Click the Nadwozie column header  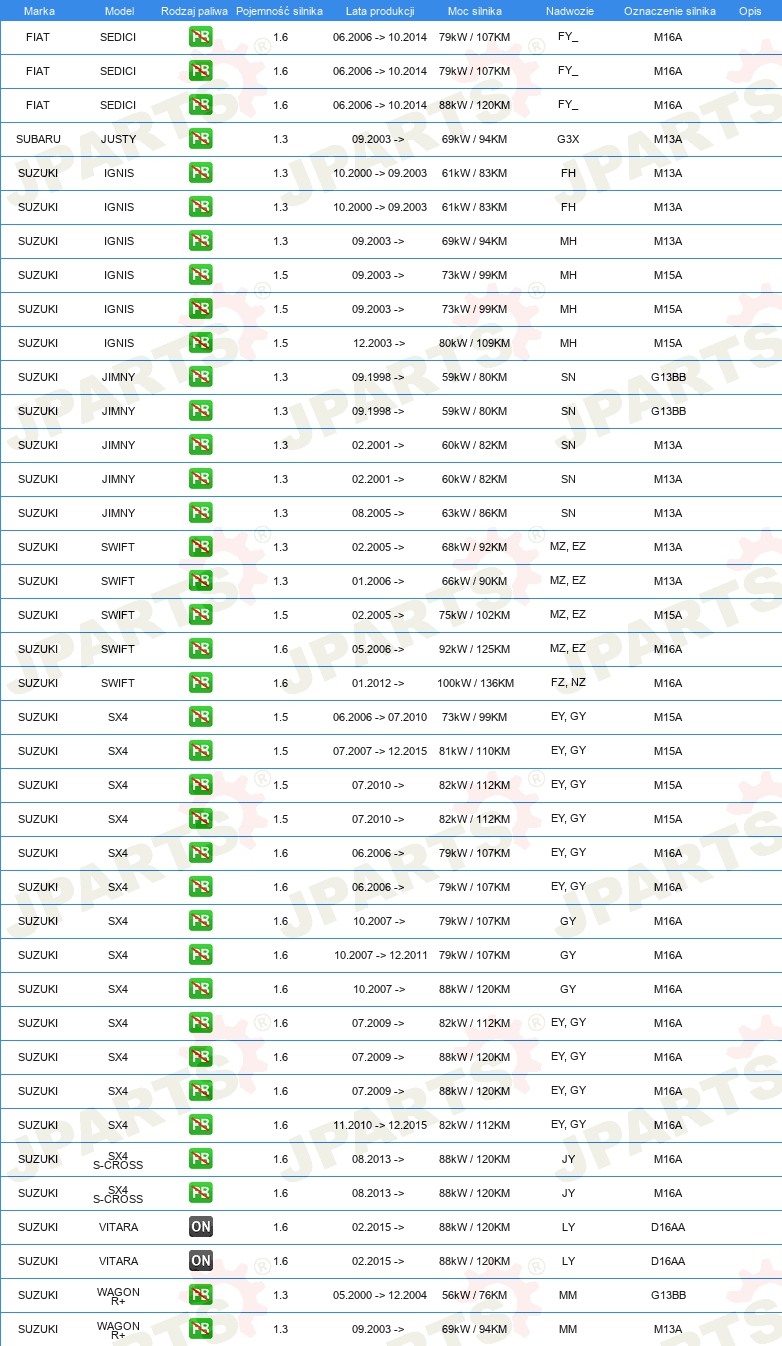coord(569,11)
